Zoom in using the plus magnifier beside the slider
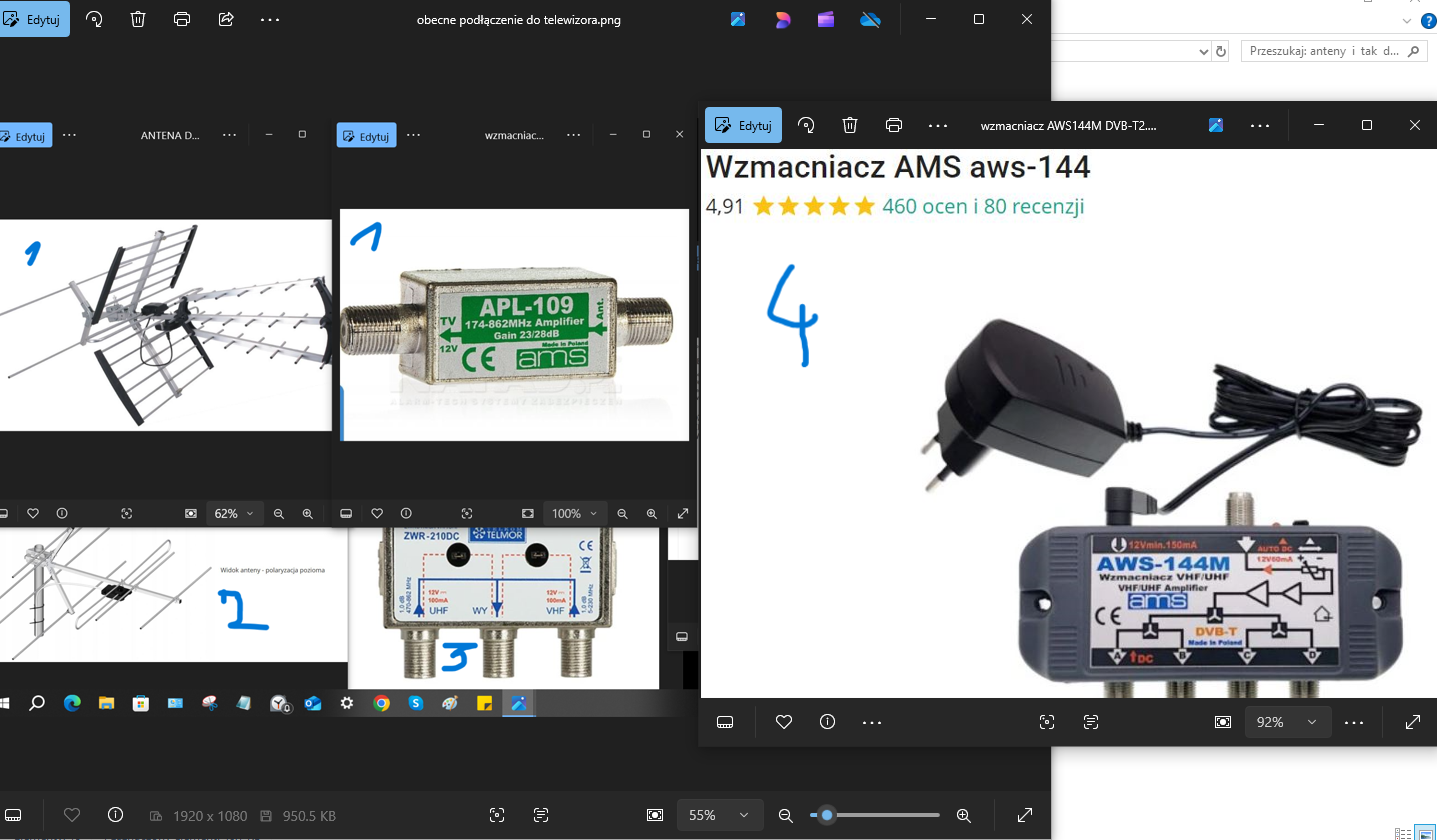 [x=964, y=815]
